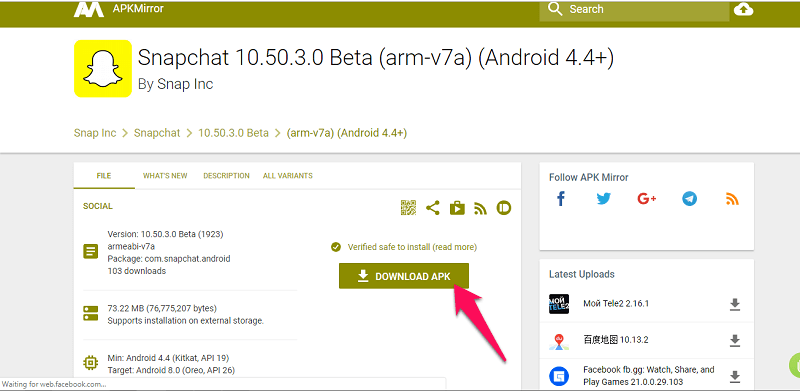Select the FILE tab
Screen dimensions: 800x391
tap(104, 176)
